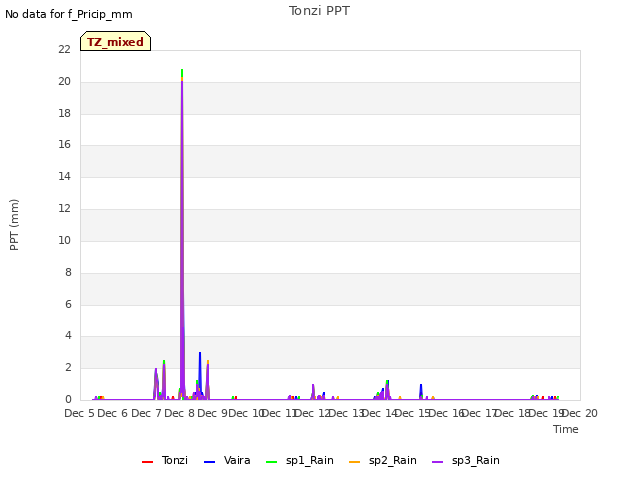640x480 pixels.
Task: Toggle the Vaira series in legend
Action: [227, 460]
